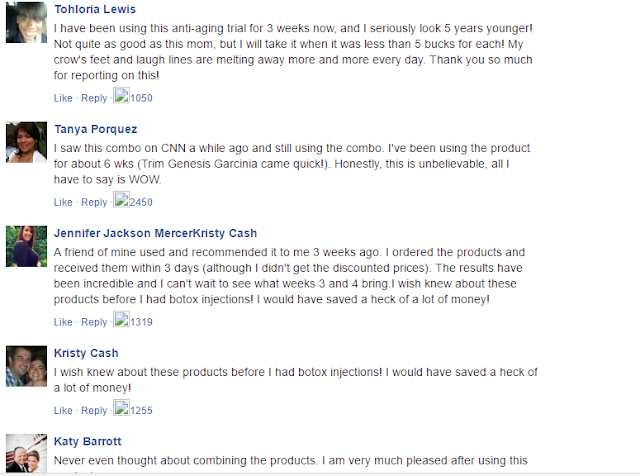Open Tanya Porquez profile picture
Viewport: 640px width, 476px height.
pyautogui.click(x=26, y=142)
